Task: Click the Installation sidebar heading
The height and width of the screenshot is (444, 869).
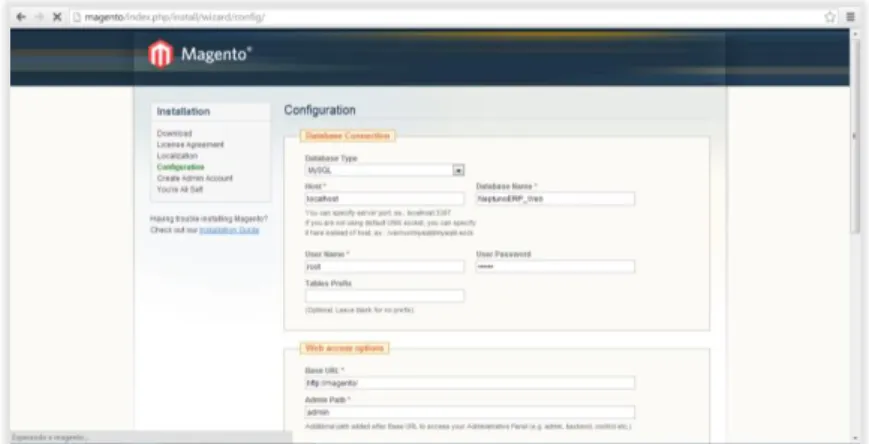Action: 183,111
